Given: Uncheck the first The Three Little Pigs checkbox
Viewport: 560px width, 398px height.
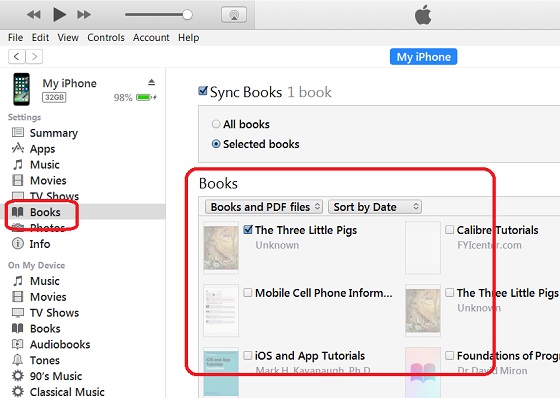Looking at the screenshot, I should [x=248, y=229].
